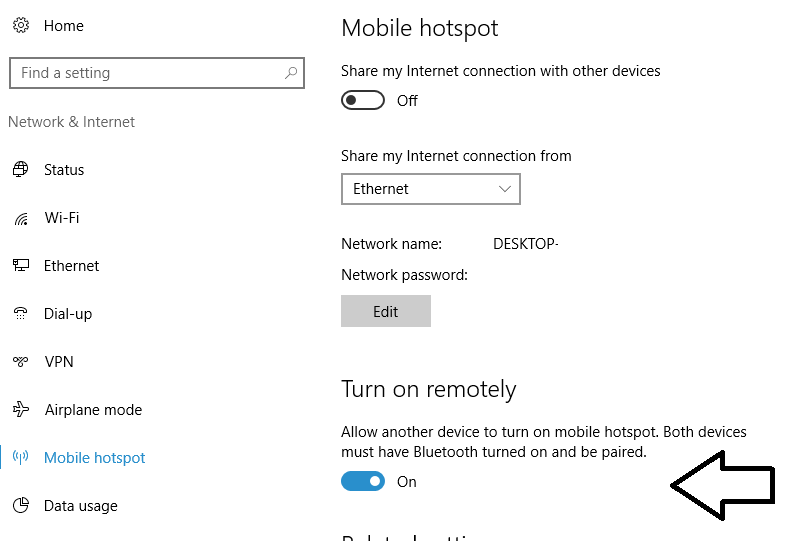Viewport: 801px width, 541px height.
Task: Focus the Find a setting field
Action: pos(157,73)
